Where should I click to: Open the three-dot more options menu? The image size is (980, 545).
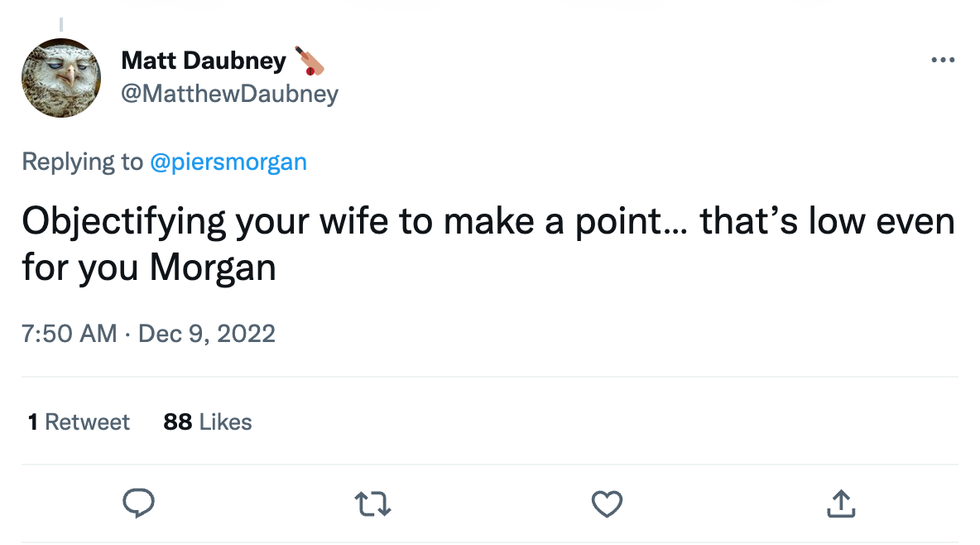pos(942,61)
